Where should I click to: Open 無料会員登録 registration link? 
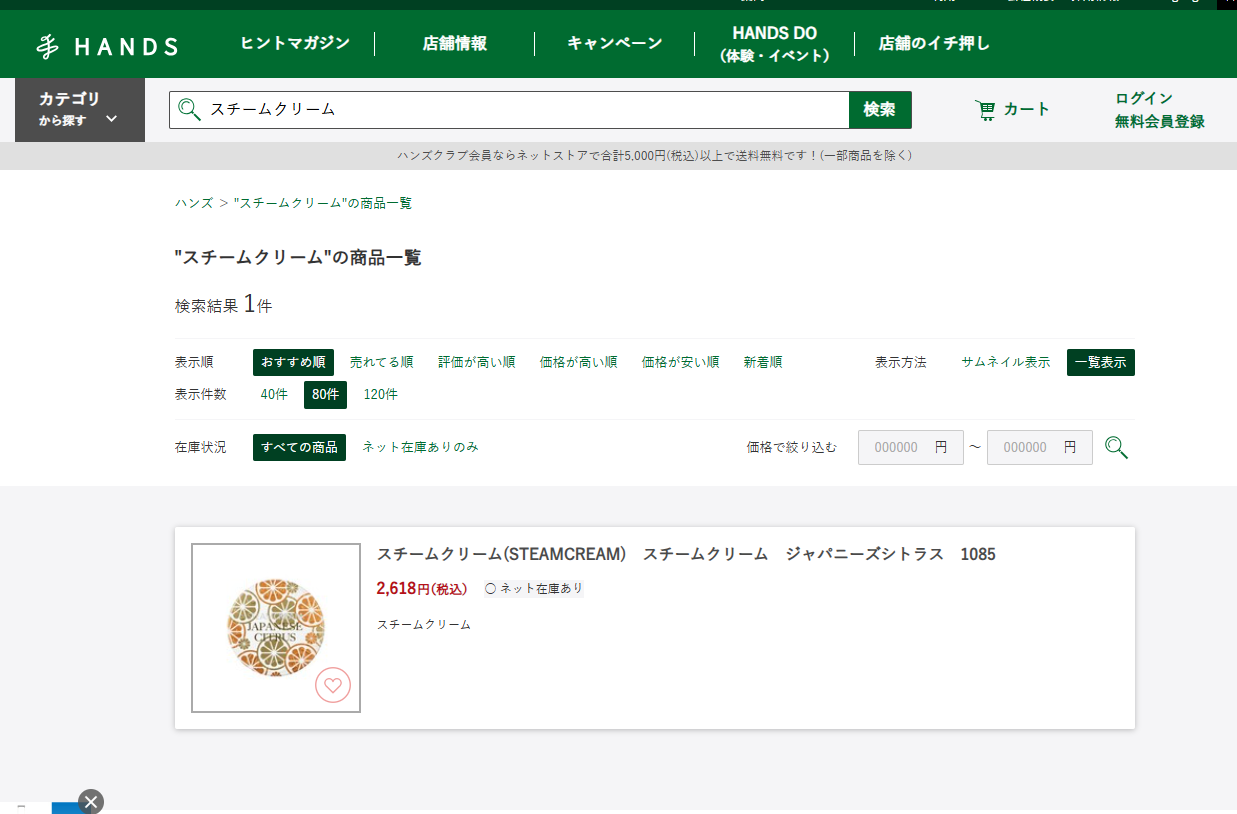(1160, 122)
